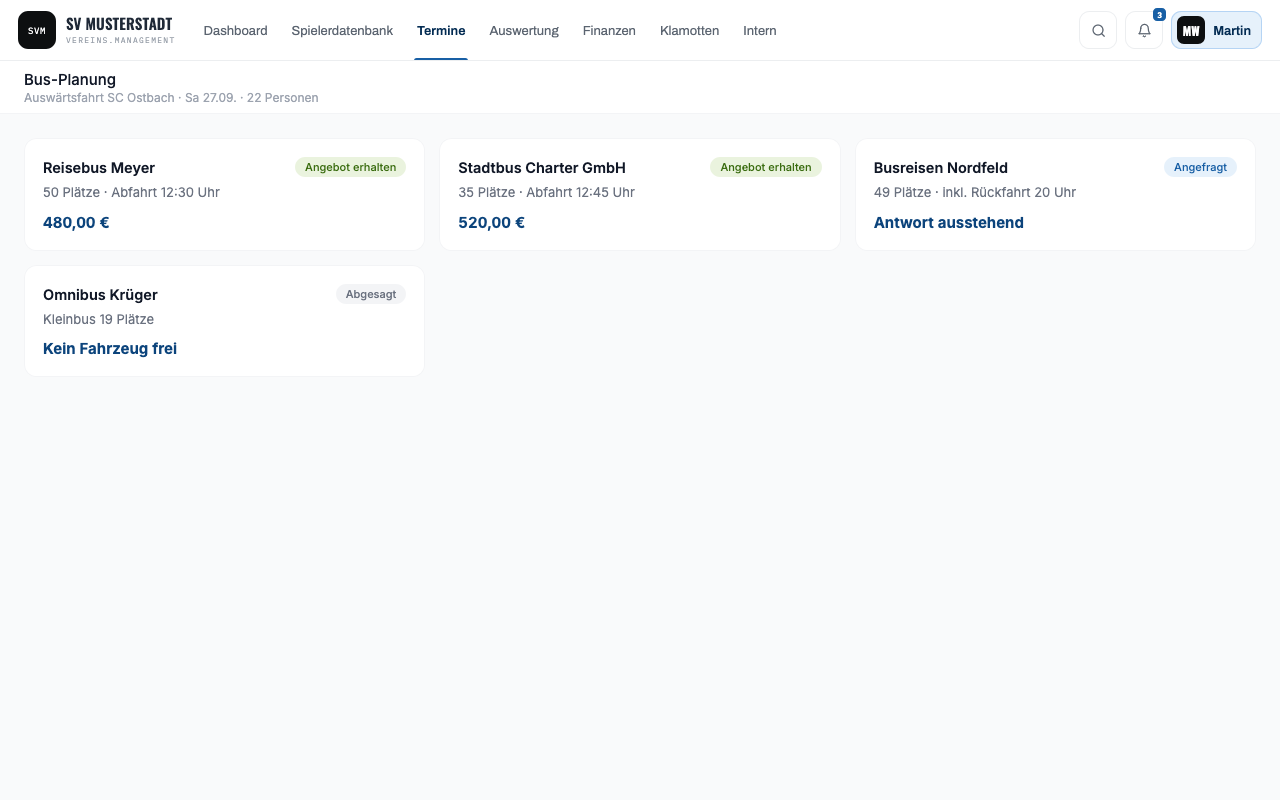This screenshot has width=1280, height=800.
Task: Click the 520,00 € price
Action: pos(491,222)
